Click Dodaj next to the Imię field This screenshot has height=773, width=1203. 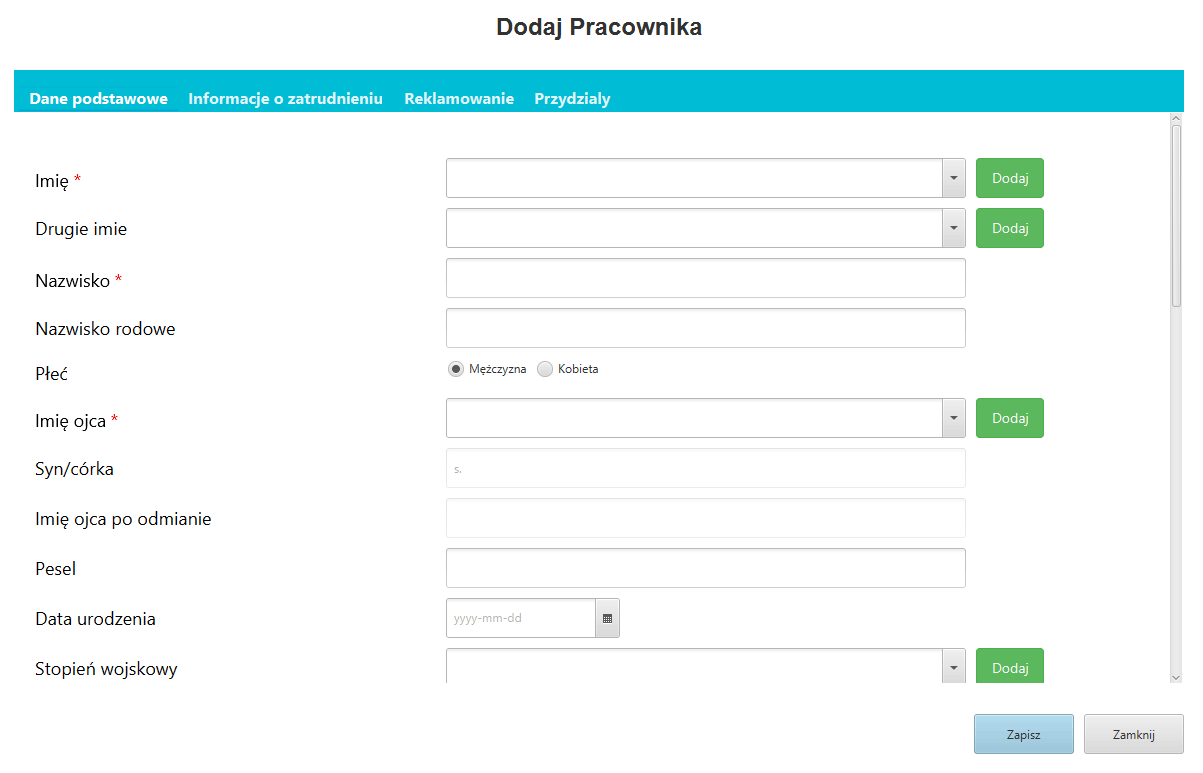[1010, 178]
